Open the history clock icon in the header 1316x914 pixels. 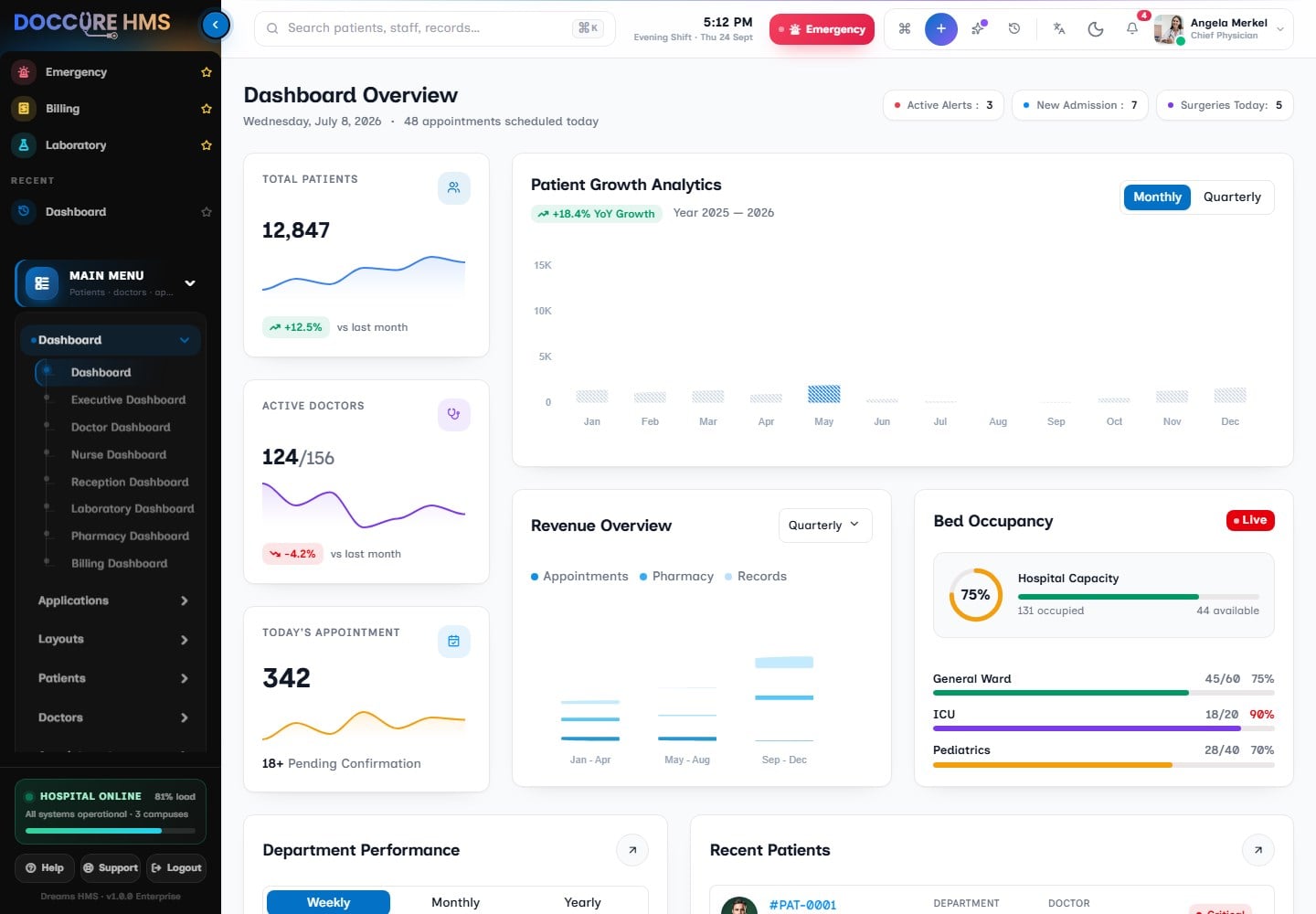click(x=1014, y=28)
